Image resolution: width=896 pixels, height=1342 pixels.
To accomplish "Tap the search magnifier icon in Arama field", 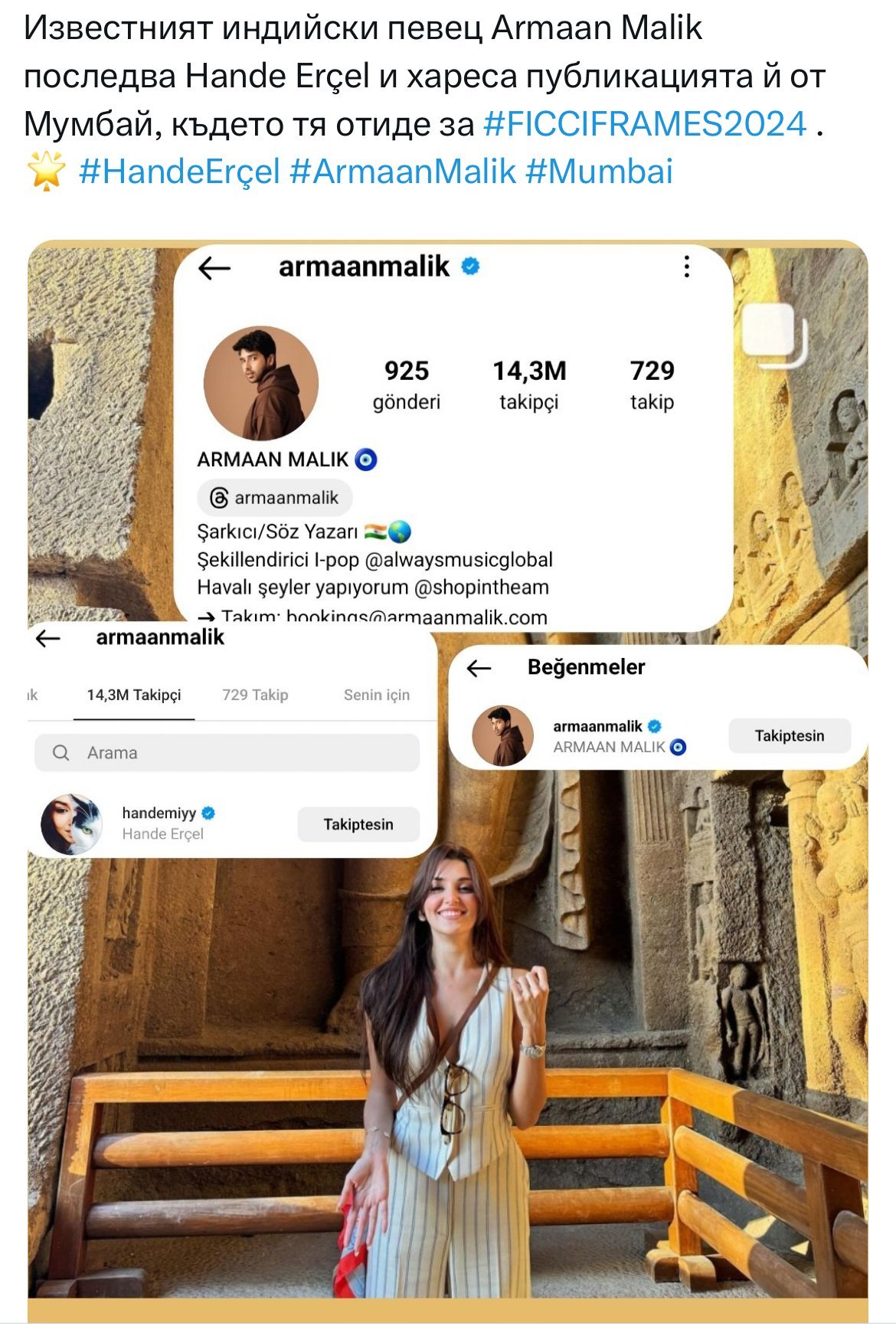I will tap(61, 753).
